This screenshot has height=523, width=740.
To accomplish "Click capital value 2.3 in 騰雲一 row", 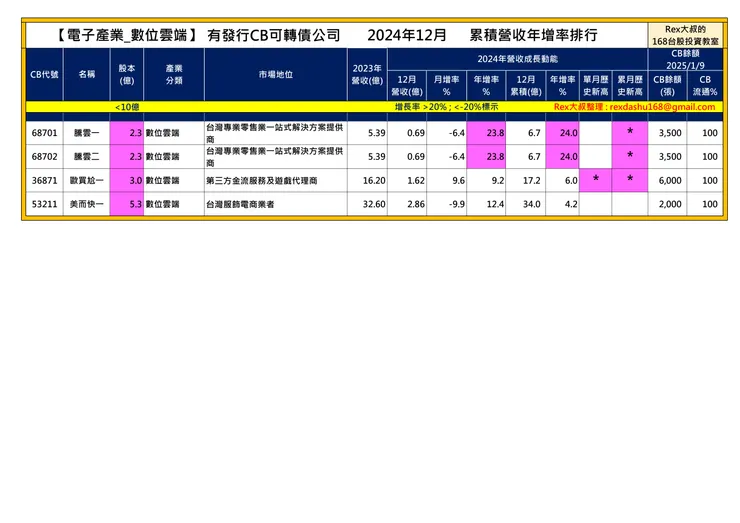I will point(135,133).
